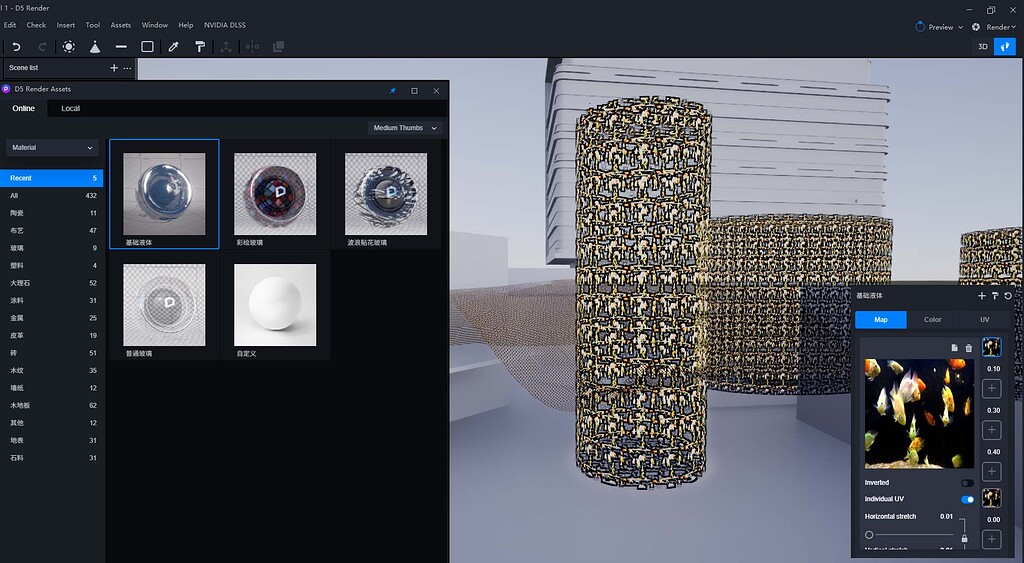
Task: Load map file using document icon
Action: (954, 348)
